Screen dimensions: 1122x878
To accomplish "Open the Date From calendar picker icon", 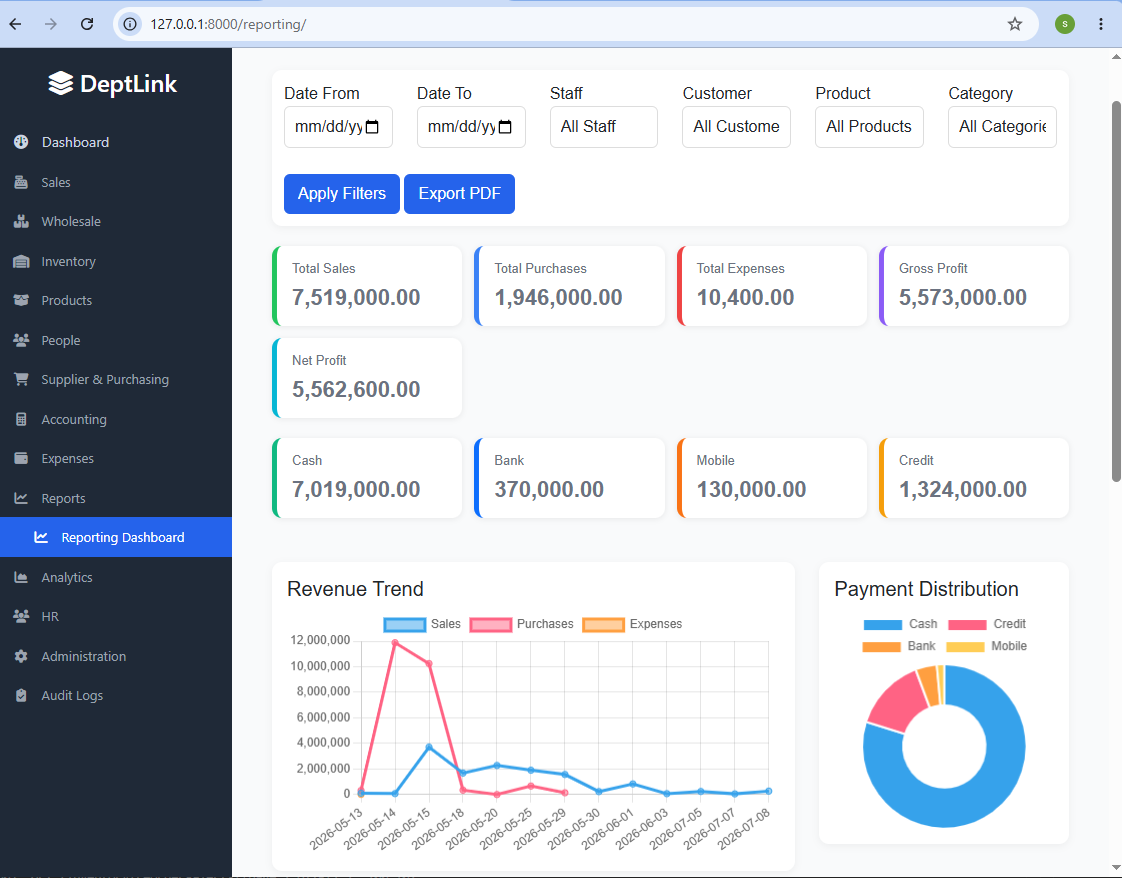I will point(372,127).
